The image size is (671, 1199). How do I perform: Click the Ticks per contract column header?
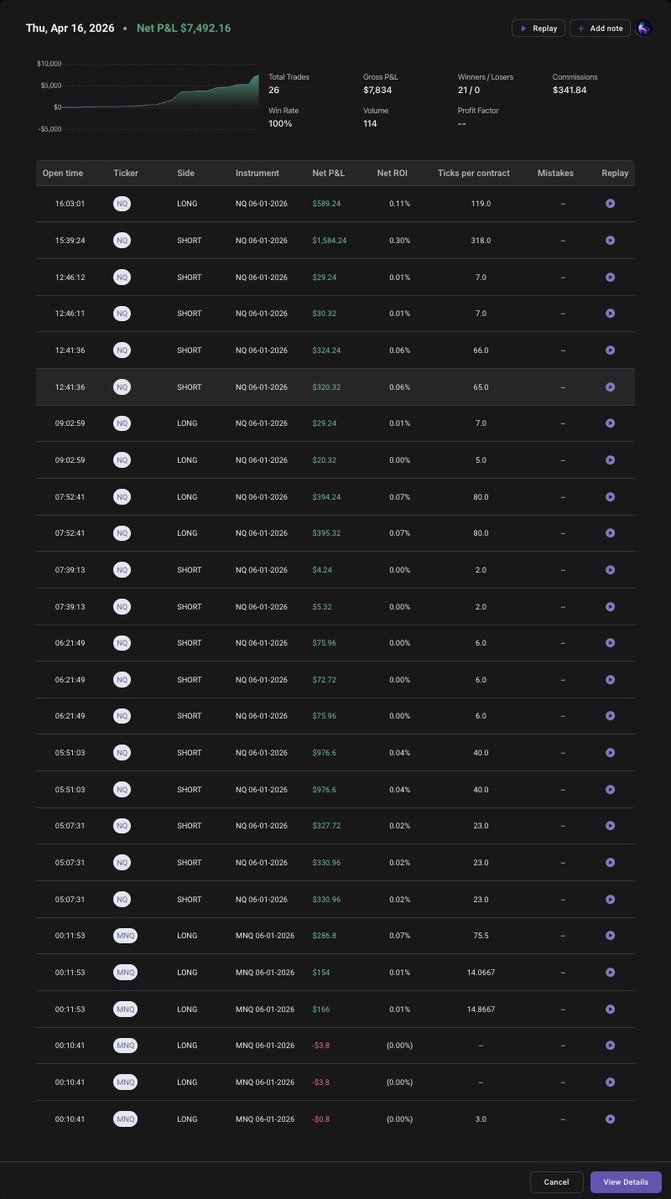click(474, 174)
